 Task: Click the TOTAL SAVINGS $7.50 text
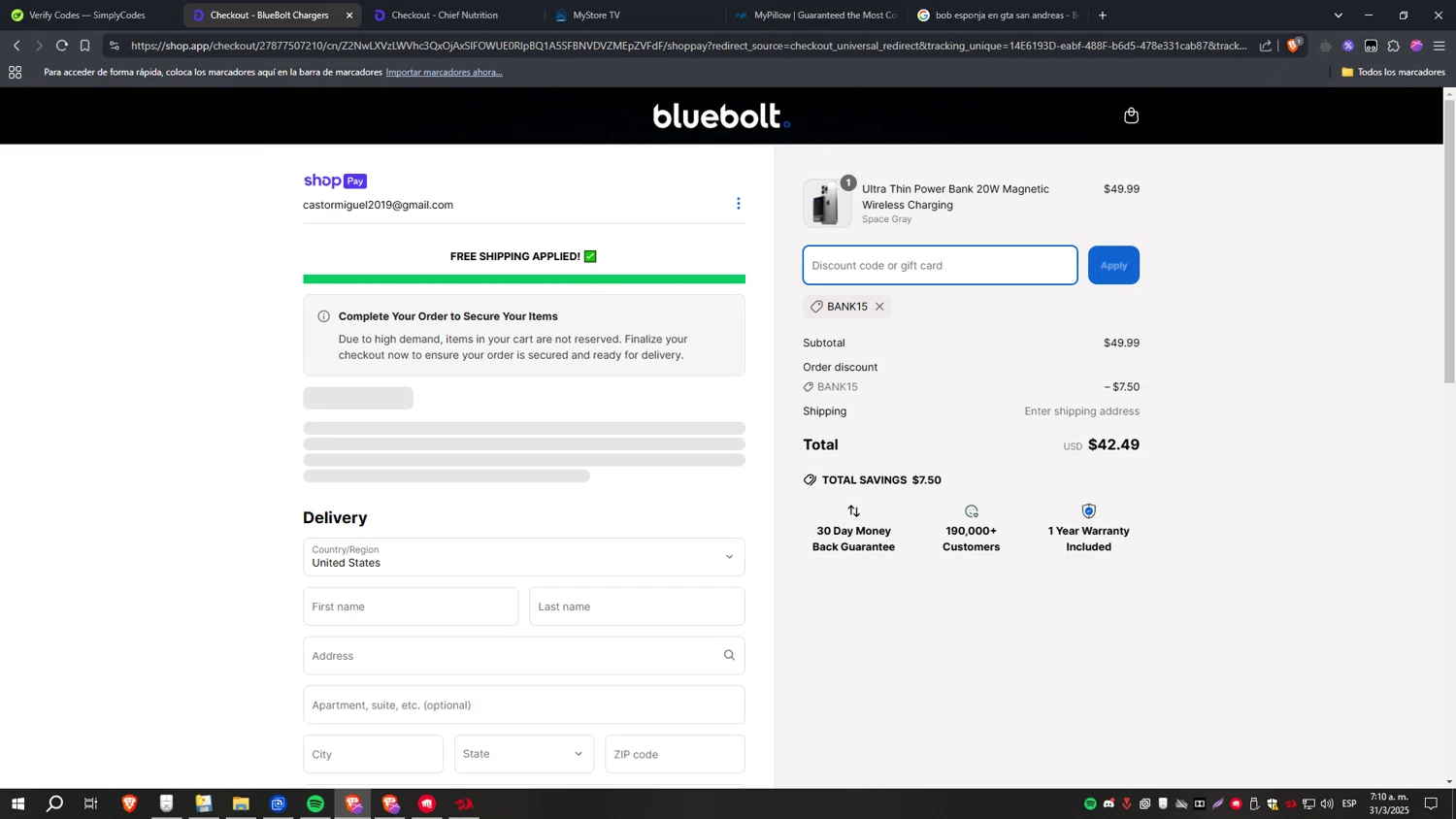click(881, 480)
